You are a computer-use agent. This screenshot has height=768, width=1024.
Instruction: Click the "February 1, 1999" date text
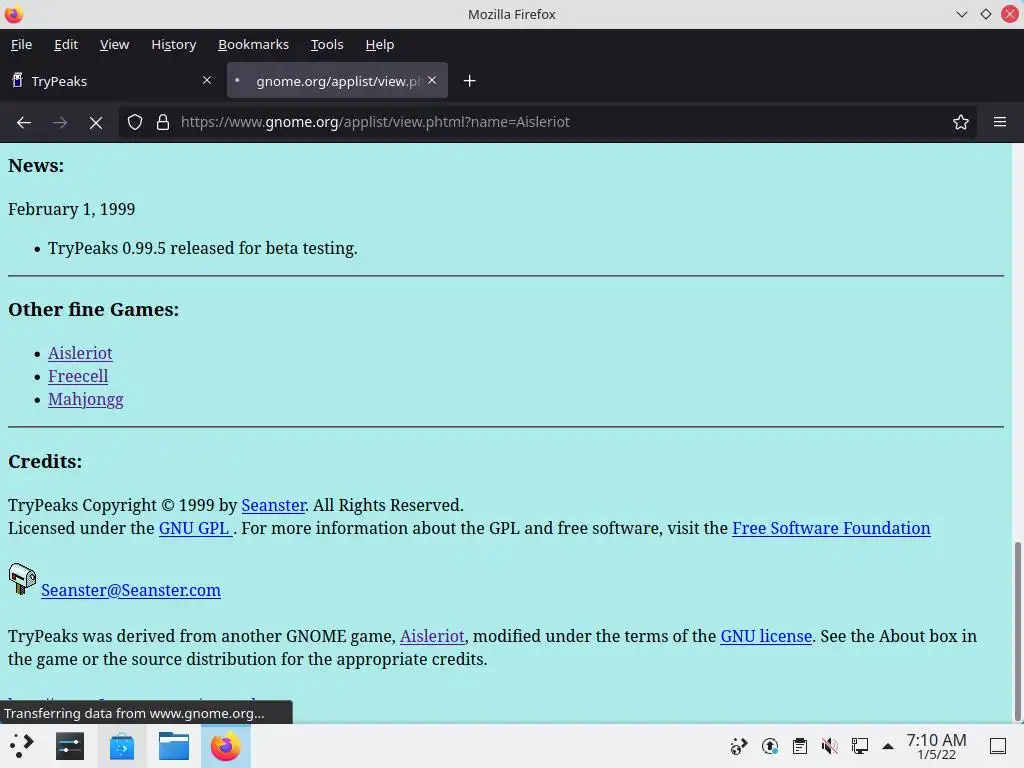tap(72, 210)
